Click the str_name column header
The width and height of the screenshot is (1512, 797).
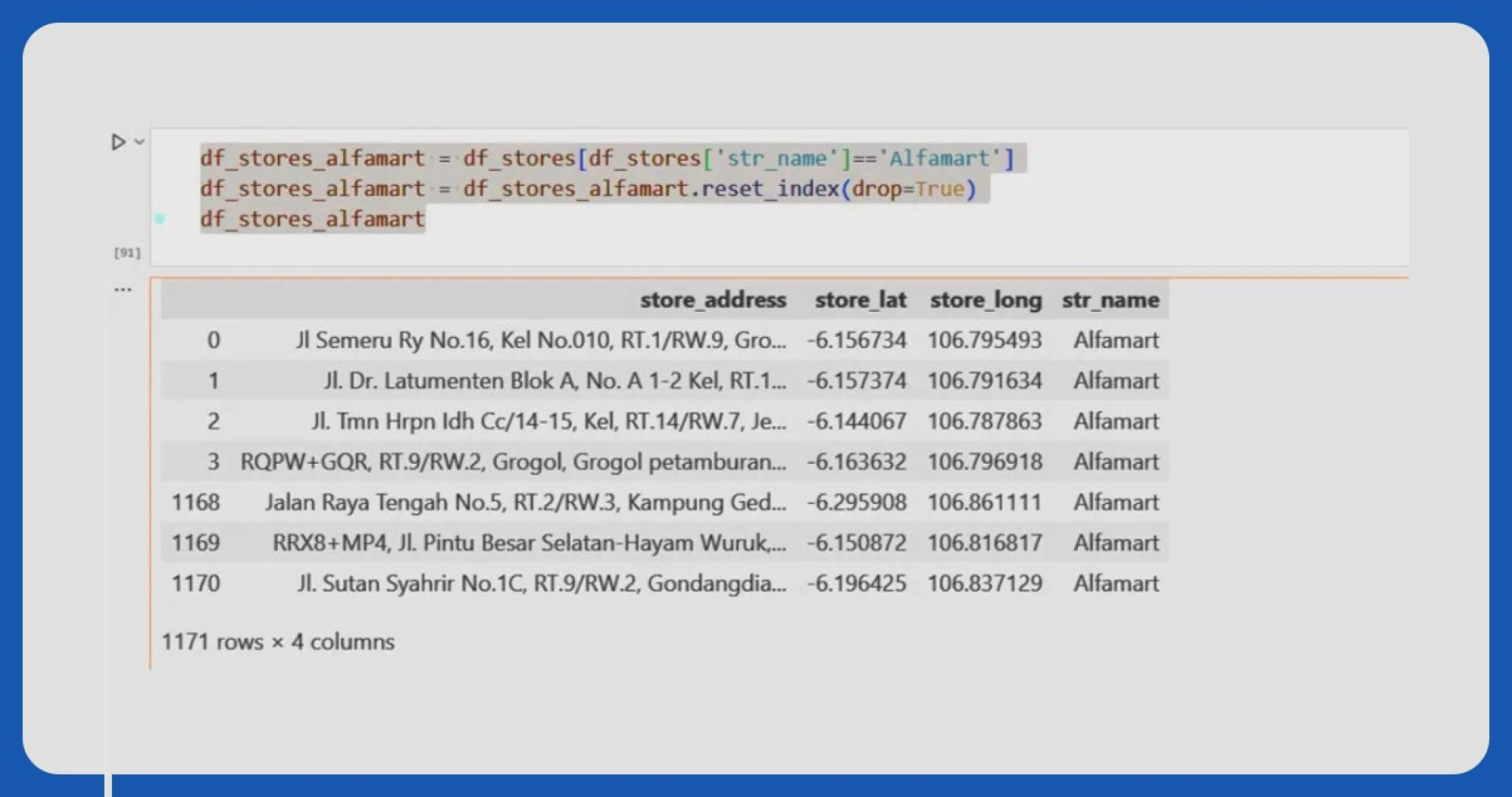pos(1110,300)
